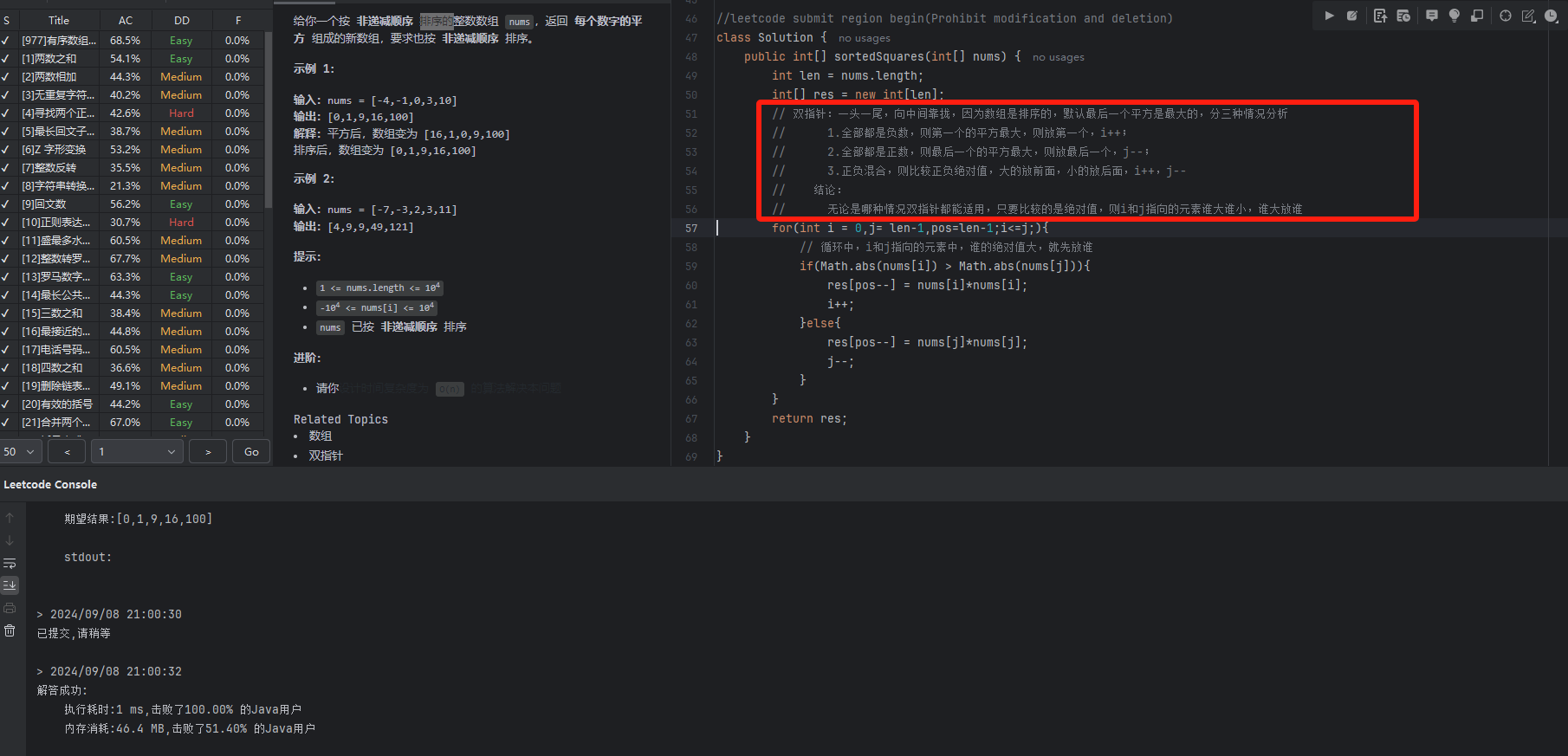Click the 'no usages' hint after sortedSquares
This screenshot has width=1568, height=756.
(1059, 57)
